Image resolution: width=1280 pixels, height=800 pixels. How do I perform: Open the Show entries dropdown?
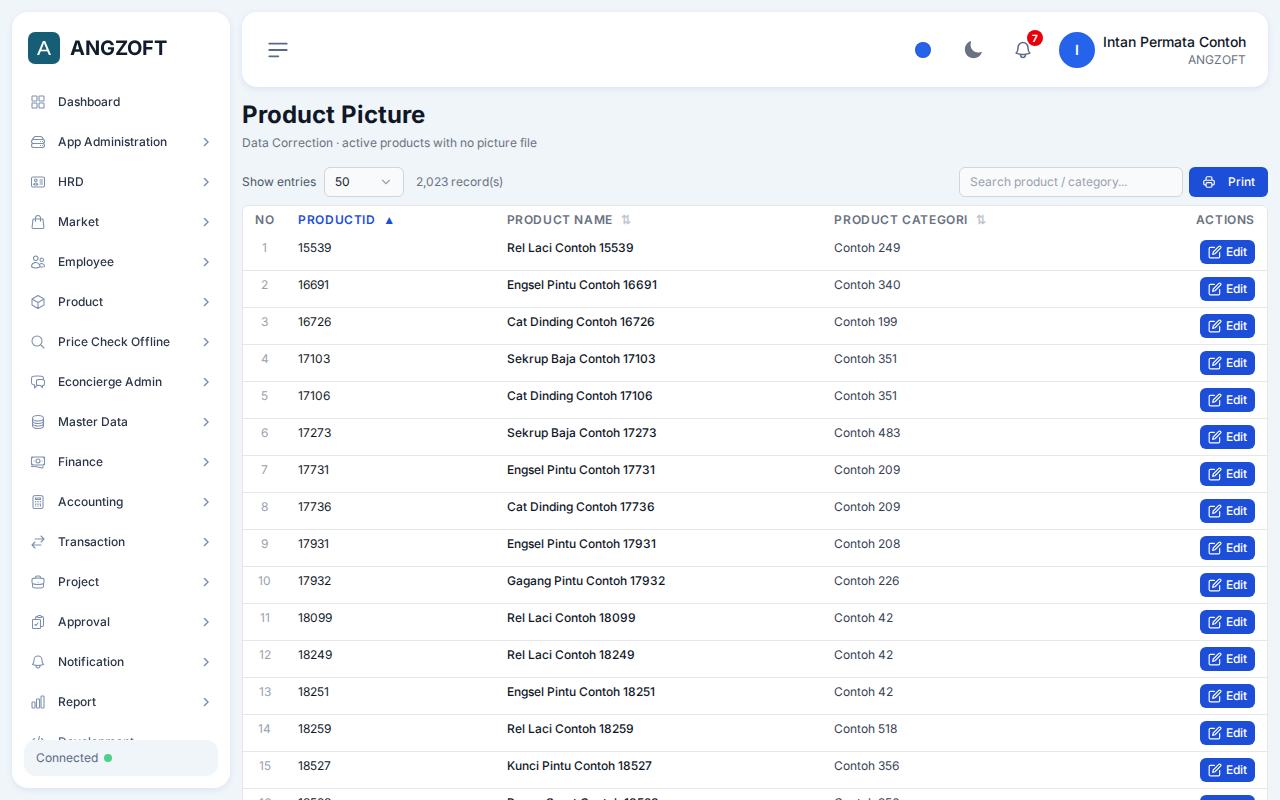(364, 182)
